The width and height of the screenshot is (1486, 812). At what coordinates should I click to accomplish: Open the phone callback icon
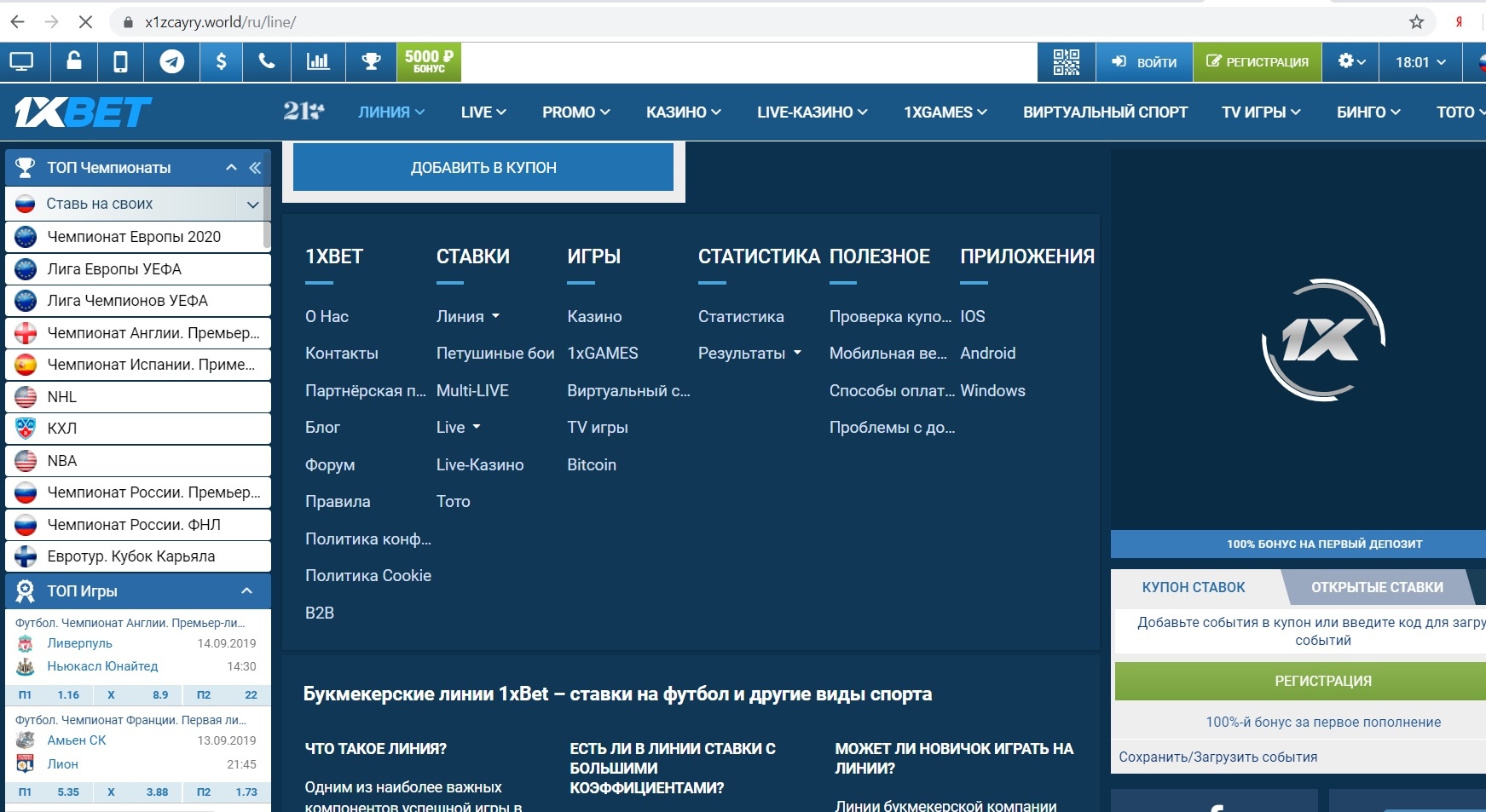point(267,62)
